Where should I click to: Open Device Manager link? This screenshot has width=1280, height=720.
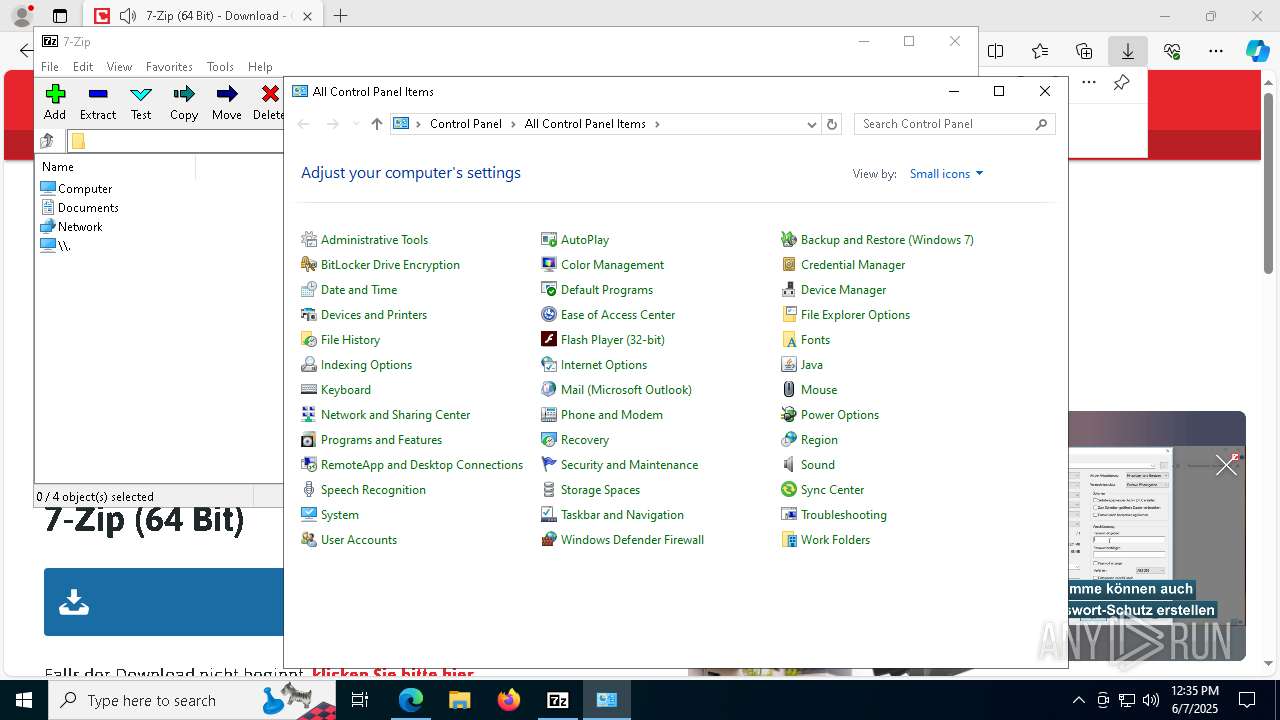tap(843, 290)
